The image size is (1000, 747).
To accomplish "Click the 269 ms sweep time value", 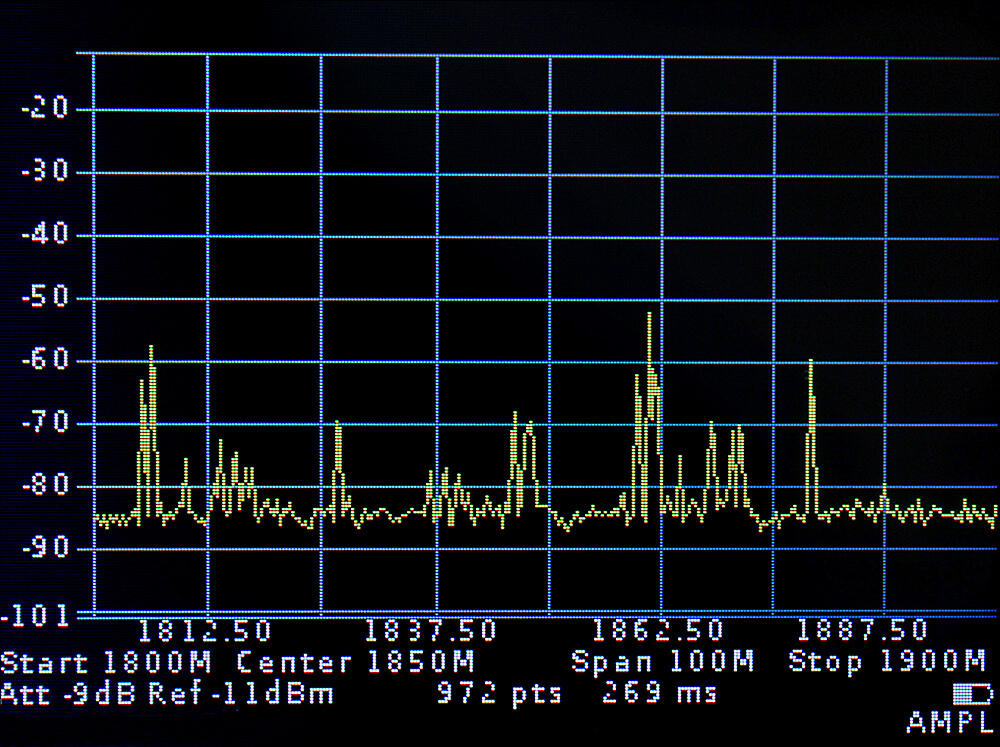I will 659,693.
